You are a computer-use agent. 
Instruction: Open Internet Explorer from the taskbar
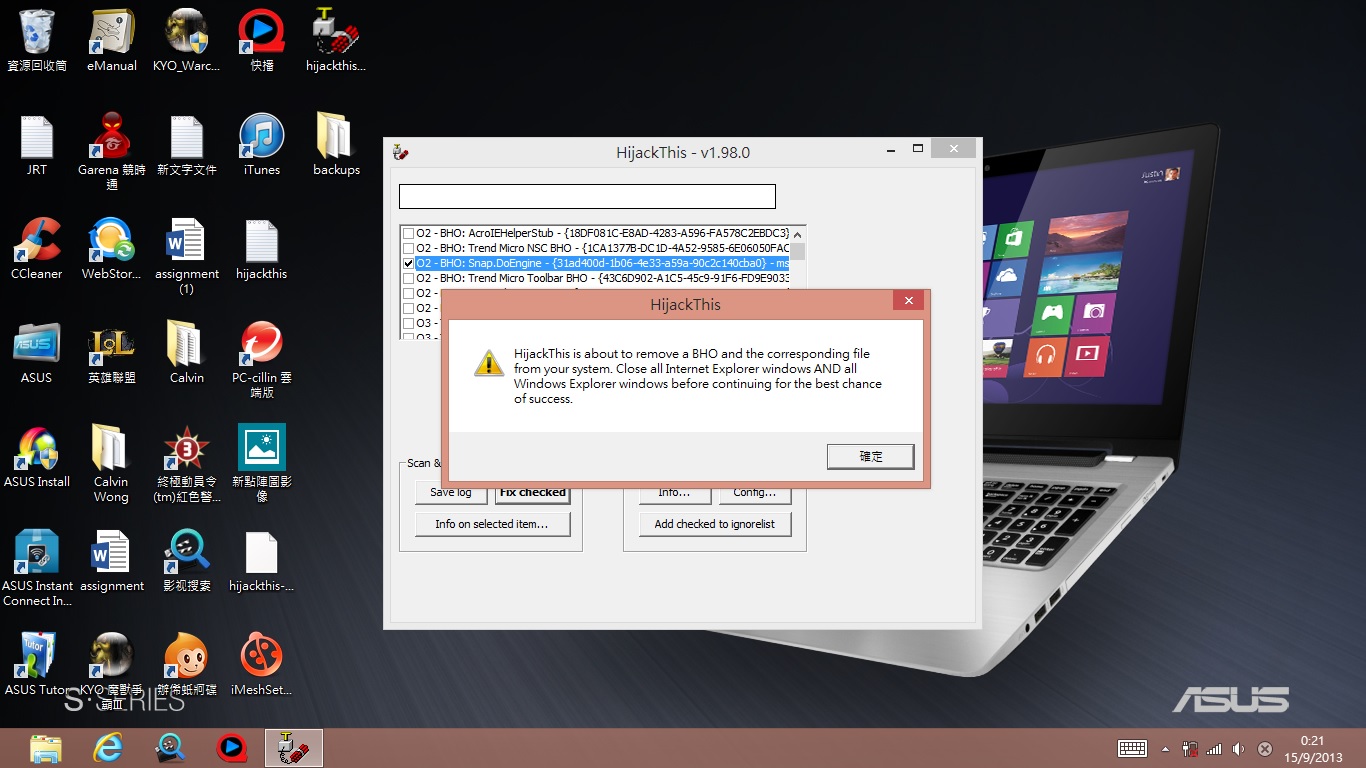pos(108,747)
